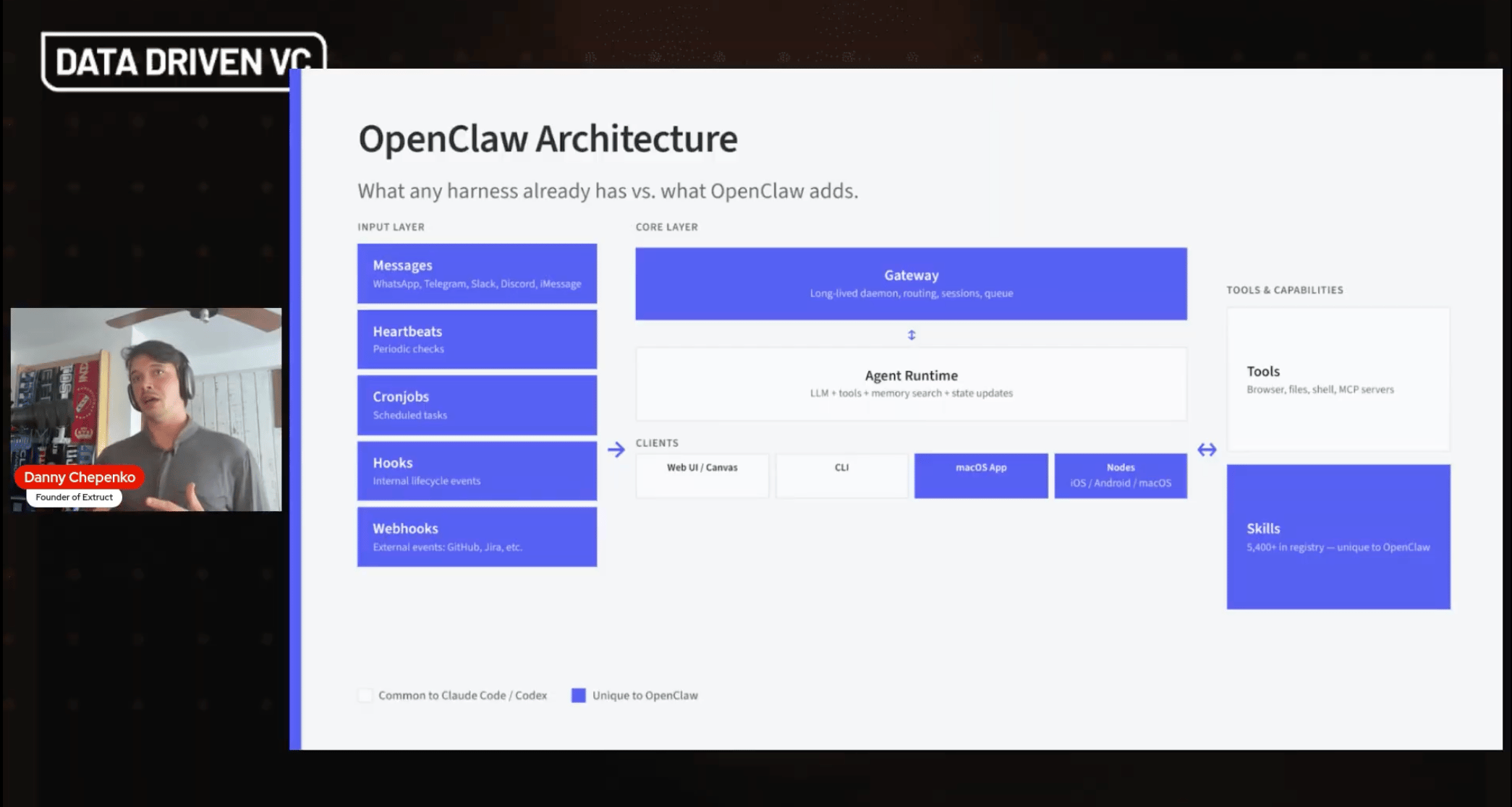Viewport: 1512px width, 807px height.
Task: Click the Messages input layer block
Action: (x=477, y=273)
